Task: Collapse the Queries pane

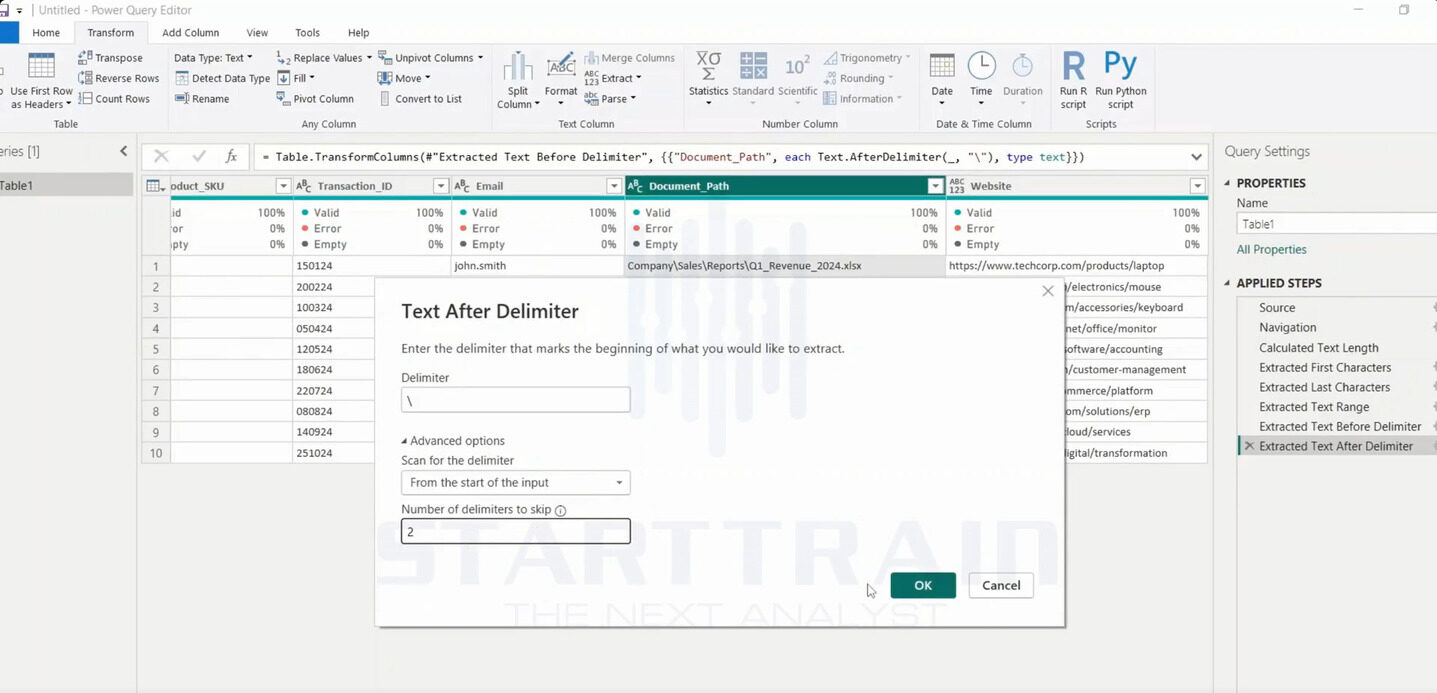Action: [124, 151]
